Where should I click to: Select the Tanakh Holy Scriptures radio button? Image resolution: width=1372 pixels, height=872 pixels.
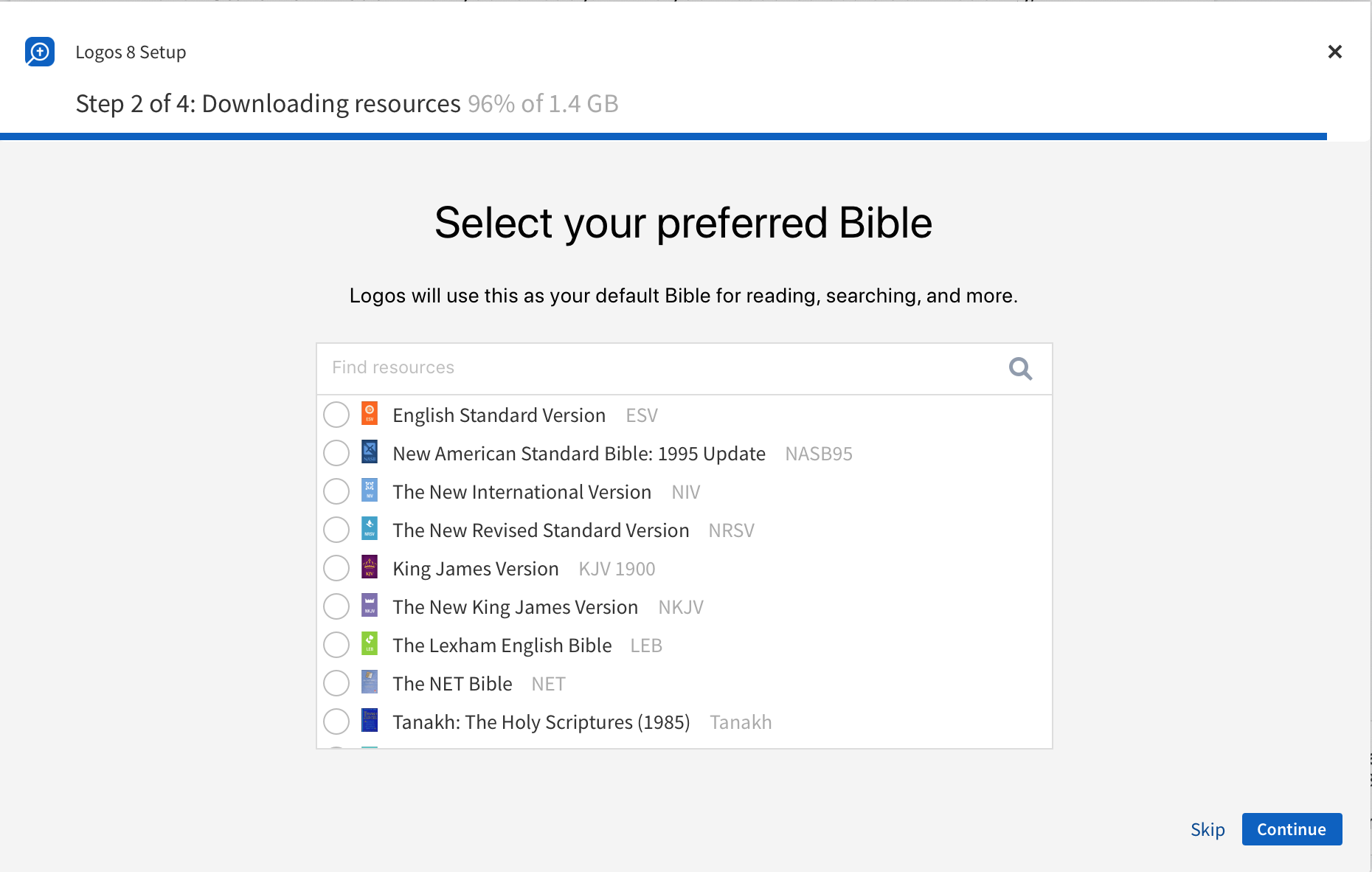point(336,722)
